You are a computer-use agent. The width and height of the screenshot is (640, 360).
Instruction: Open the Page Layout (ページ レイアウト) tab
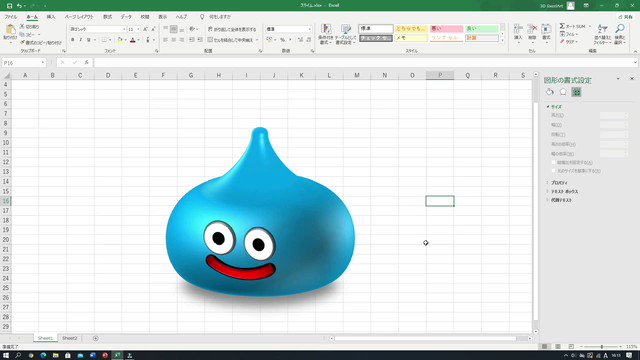[79, 17]
